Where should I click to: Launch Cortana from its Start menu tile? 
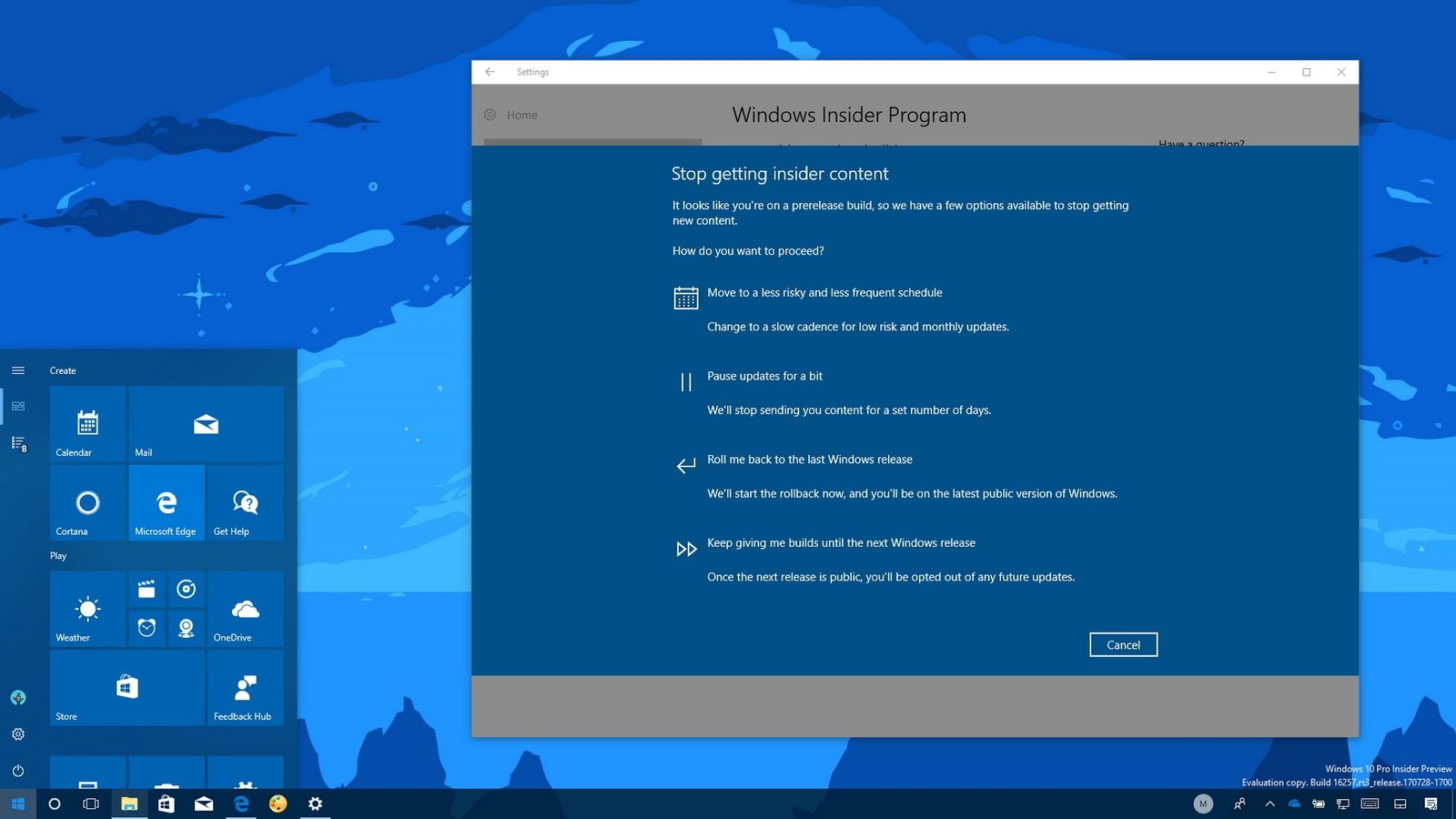(x=87, y=502)
